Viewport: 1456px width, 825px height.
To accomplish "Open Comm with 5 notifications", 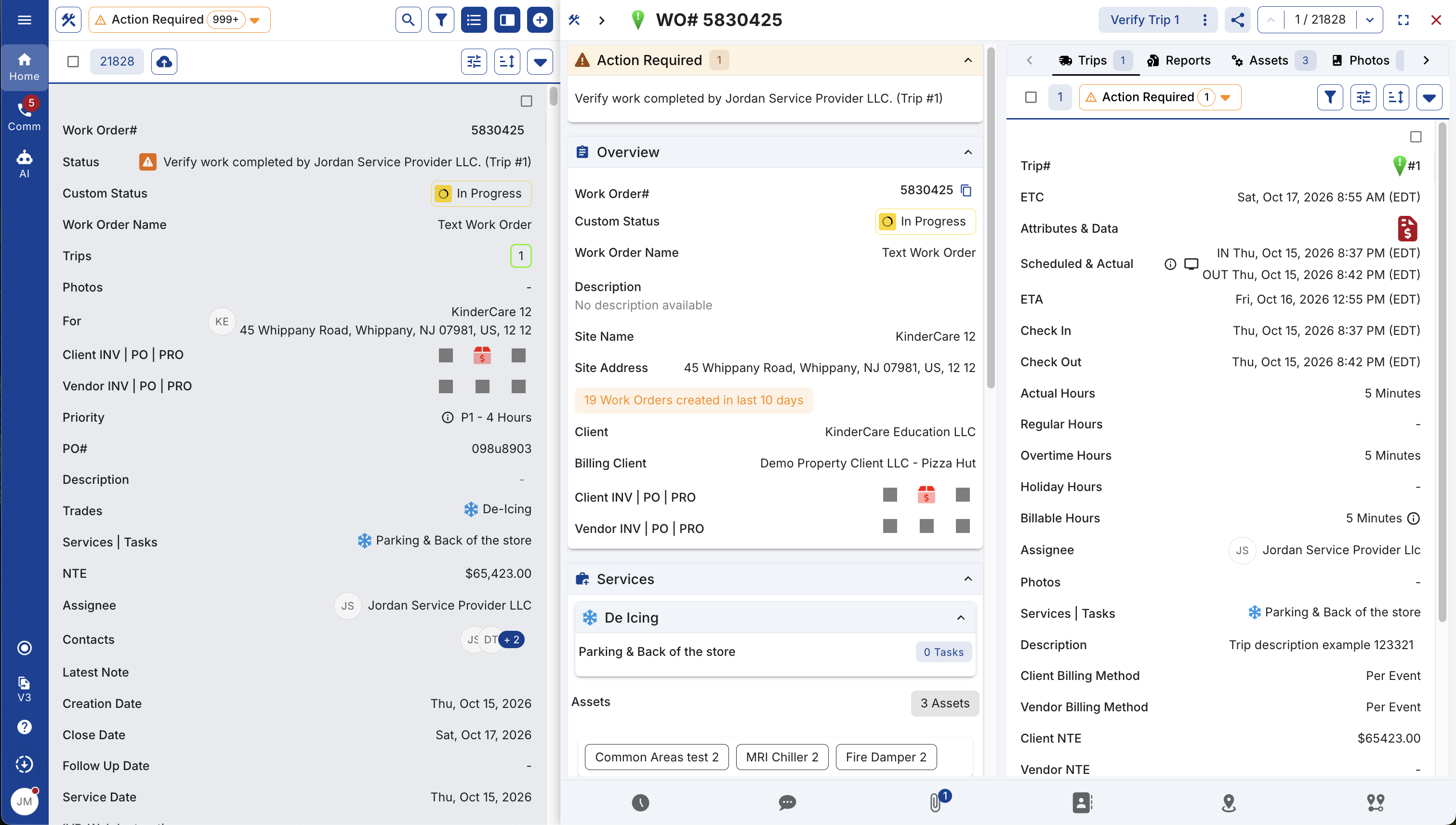I will pyautogui.click(x=25, y=115).
